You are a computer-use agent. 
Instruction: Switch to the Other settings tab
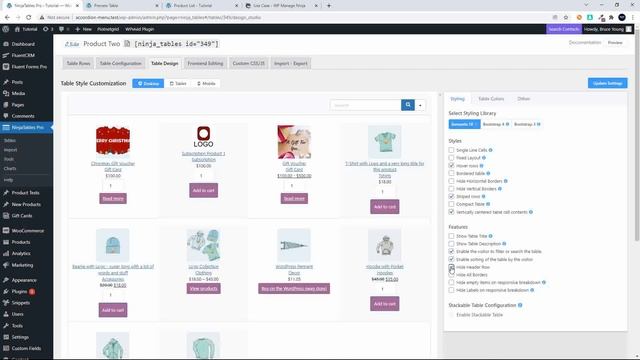523,99
